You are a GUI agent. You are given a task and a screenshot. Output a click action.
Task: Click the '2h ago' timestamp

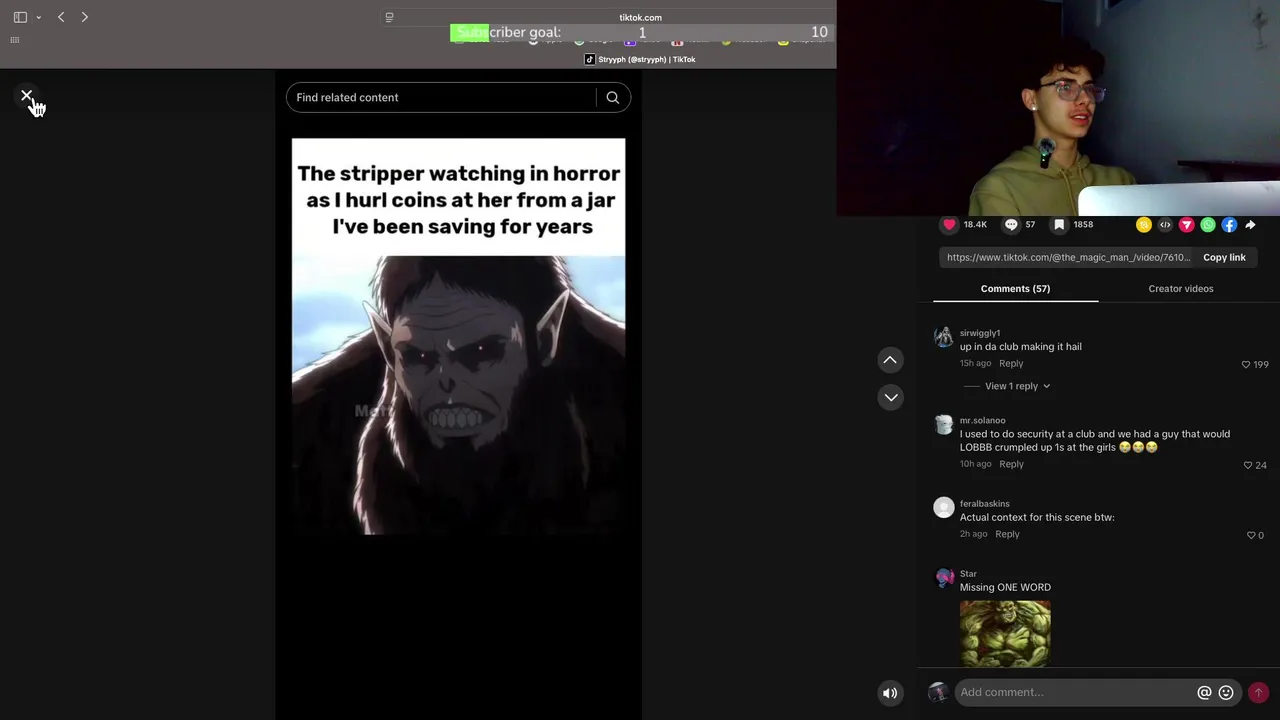coord(973,534)
